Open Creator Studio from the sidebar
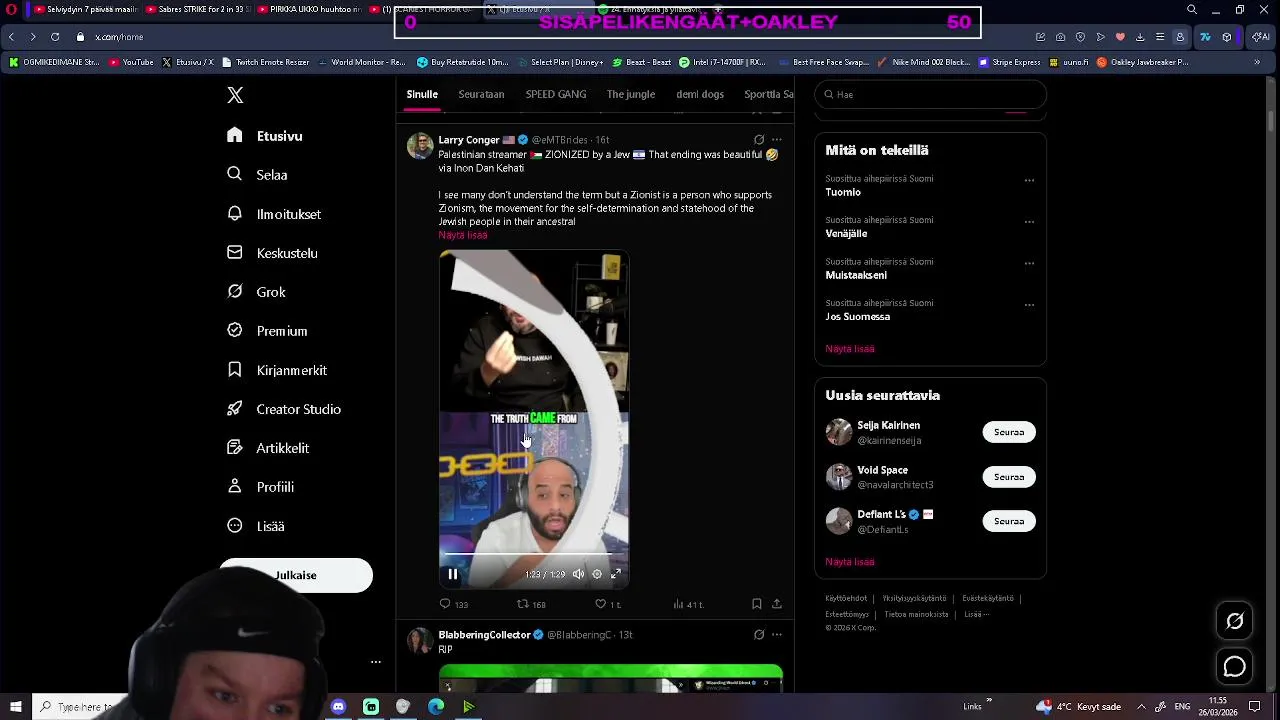The width and height of the screenshot is (1280, 720). tap(284, 409)
